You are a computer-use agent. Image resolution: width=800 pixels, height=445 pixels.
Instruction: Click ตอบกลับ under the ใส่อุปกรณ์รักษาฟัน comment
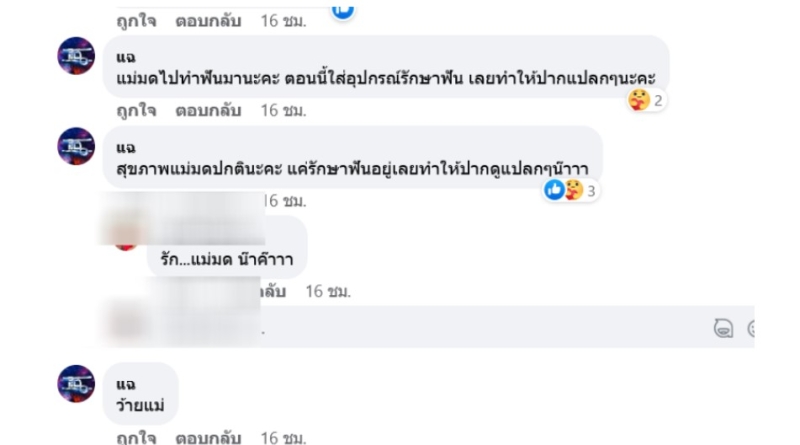point(208,111)
